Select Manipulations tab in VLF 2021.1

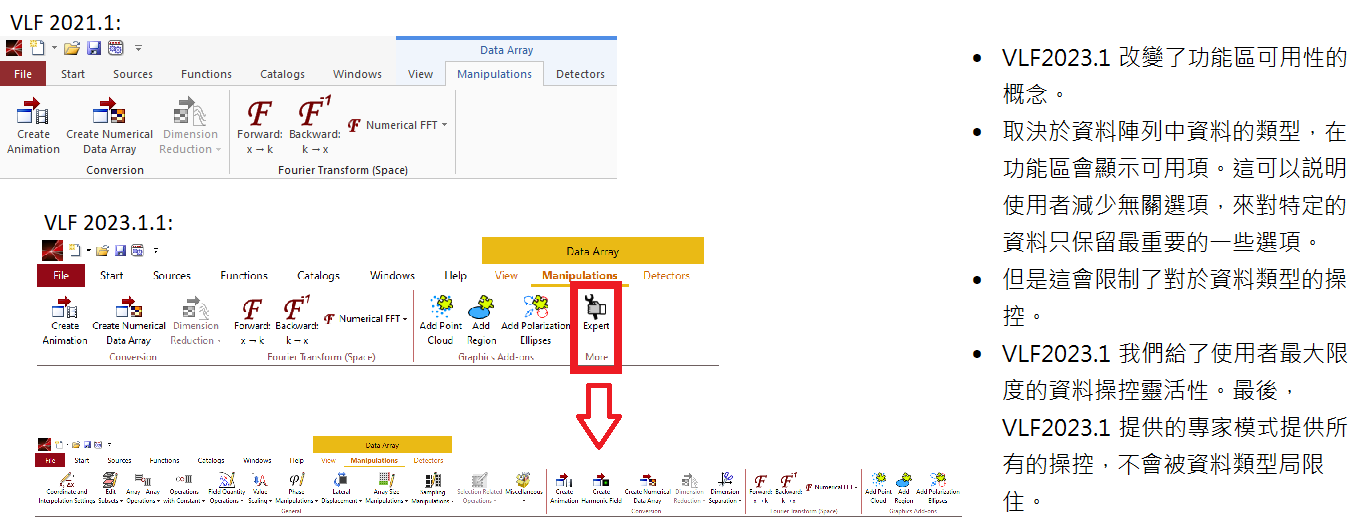coord(494,74)
